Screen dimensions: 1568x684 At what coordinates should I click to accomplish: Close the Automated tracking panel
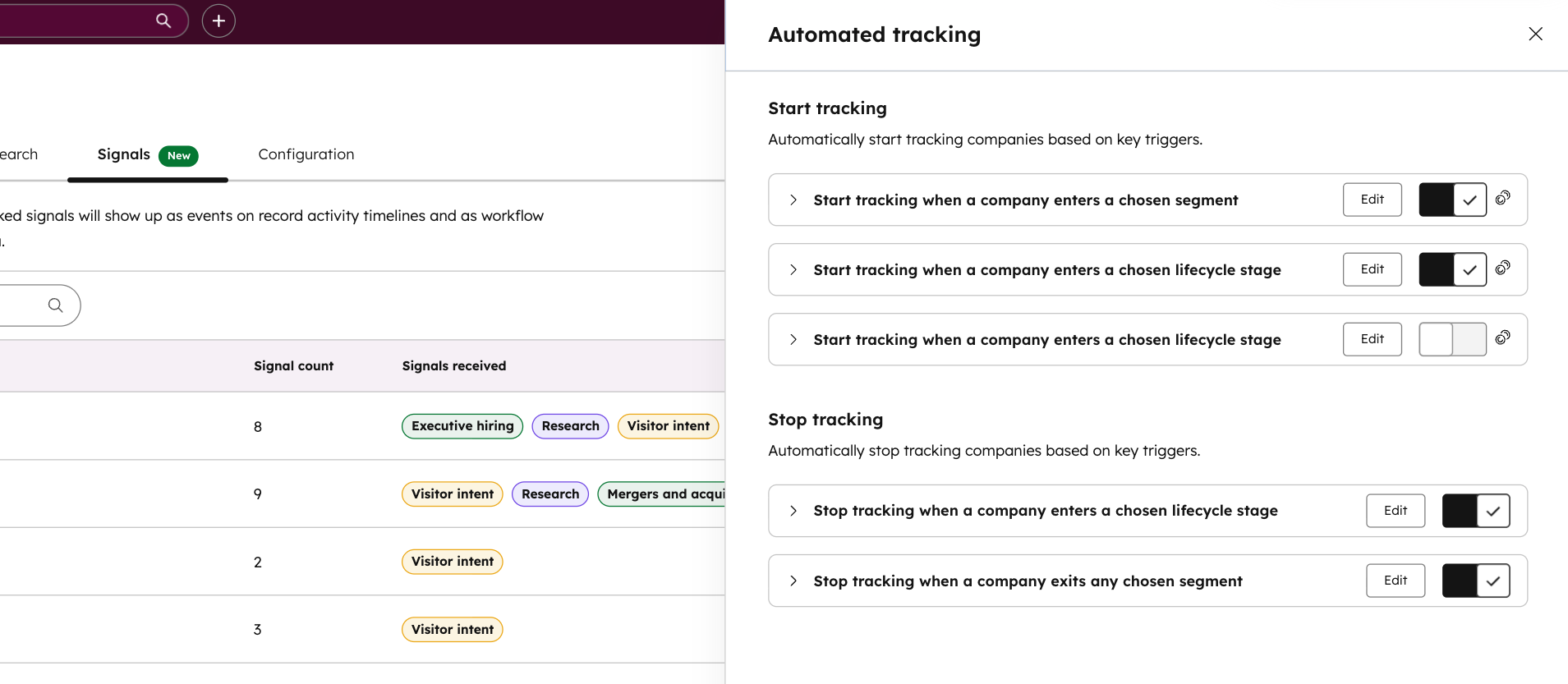pyautogui.click(x=1535, y=34)
